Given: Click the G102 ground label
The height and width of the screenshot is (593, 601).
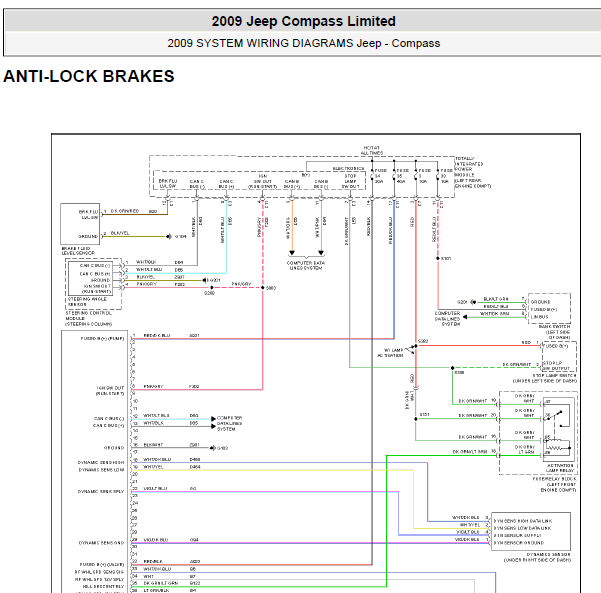Looking at the screenshot, I should (223, 448).
